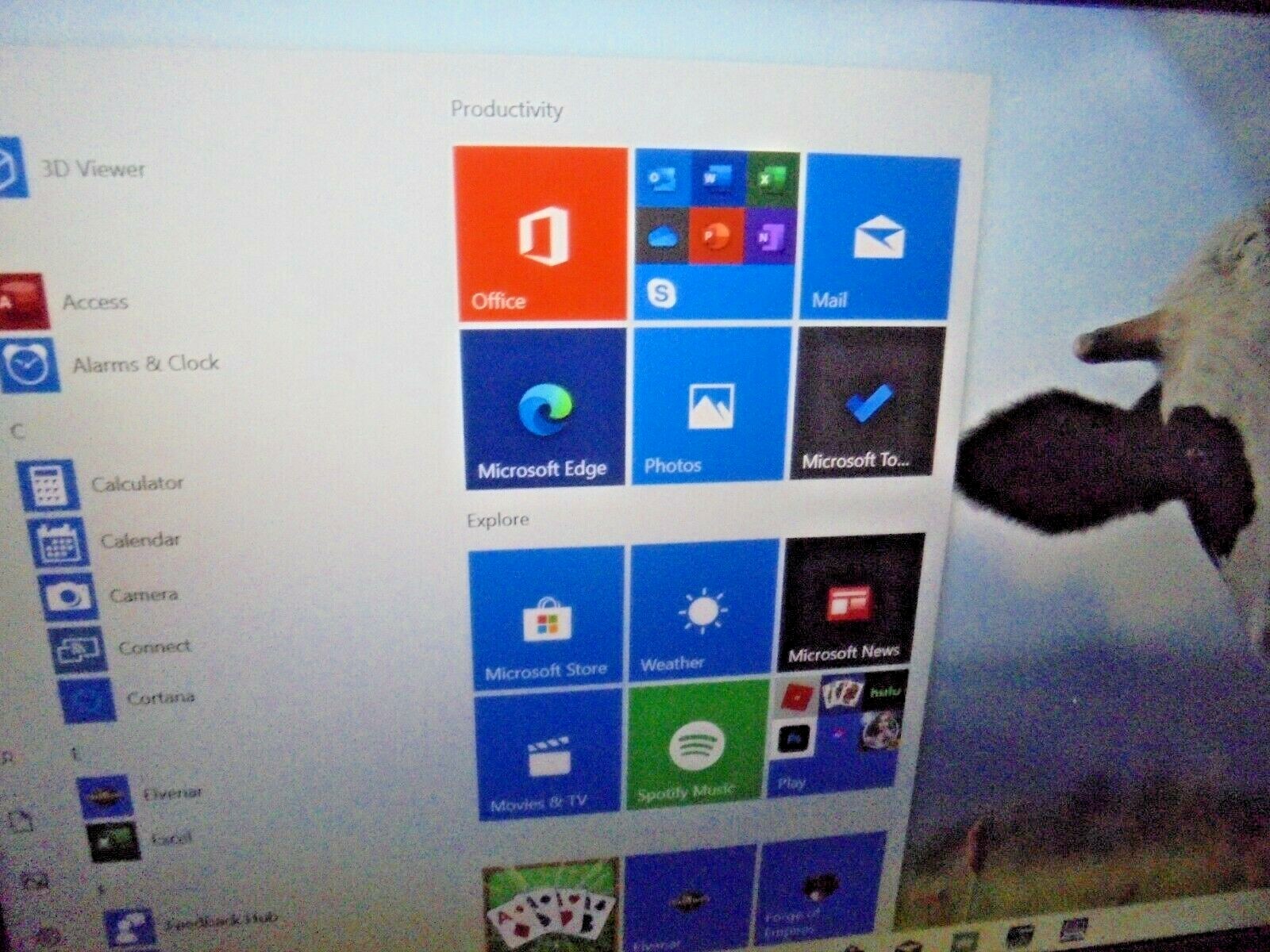Viewport: 1270px width, 952px height.
Task: Launch PowerPoint from the Office apps tile
Action: (717, 236)
